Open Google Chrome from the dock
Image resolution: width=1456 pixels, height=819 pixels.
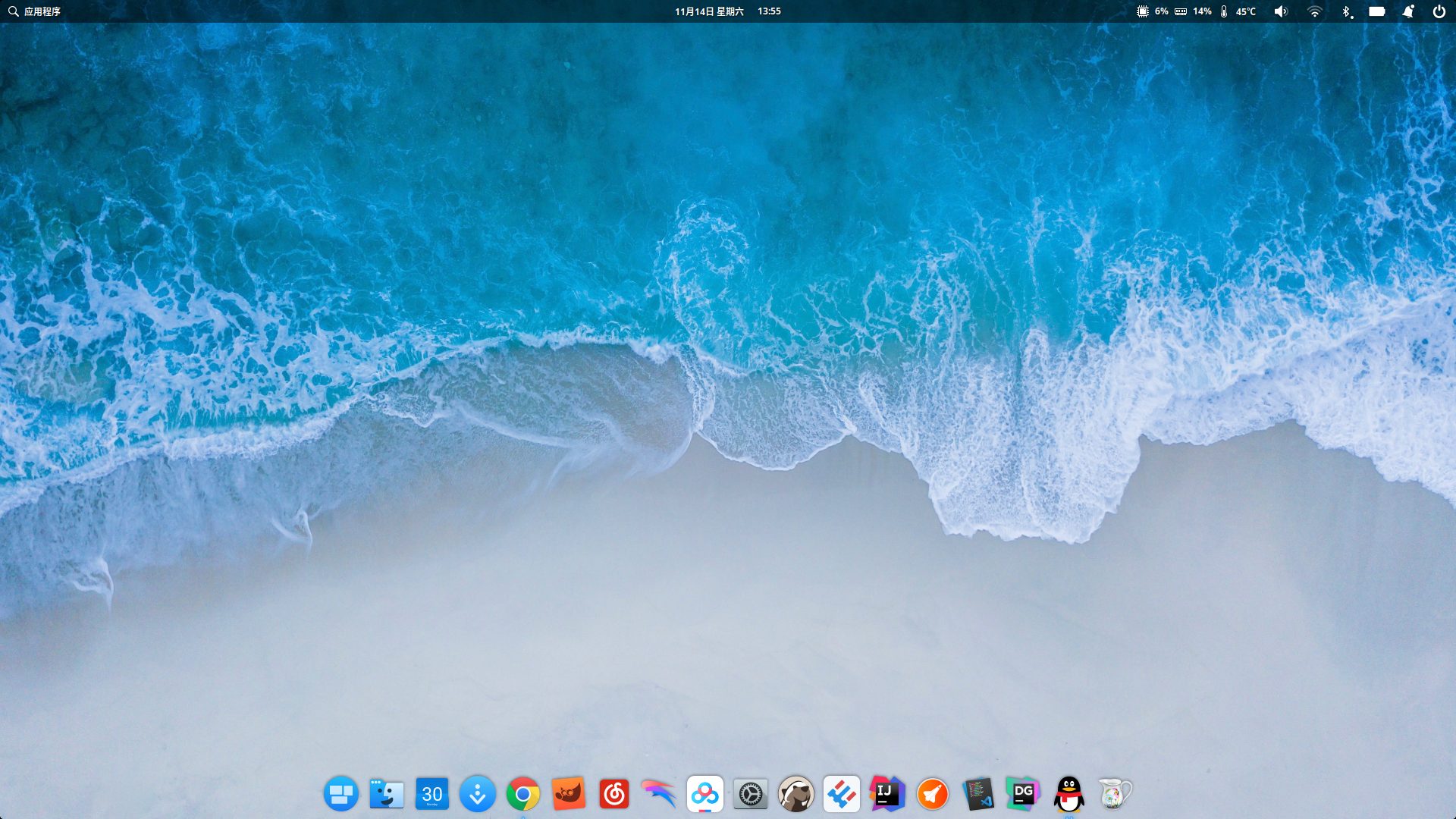pos(522,794)
